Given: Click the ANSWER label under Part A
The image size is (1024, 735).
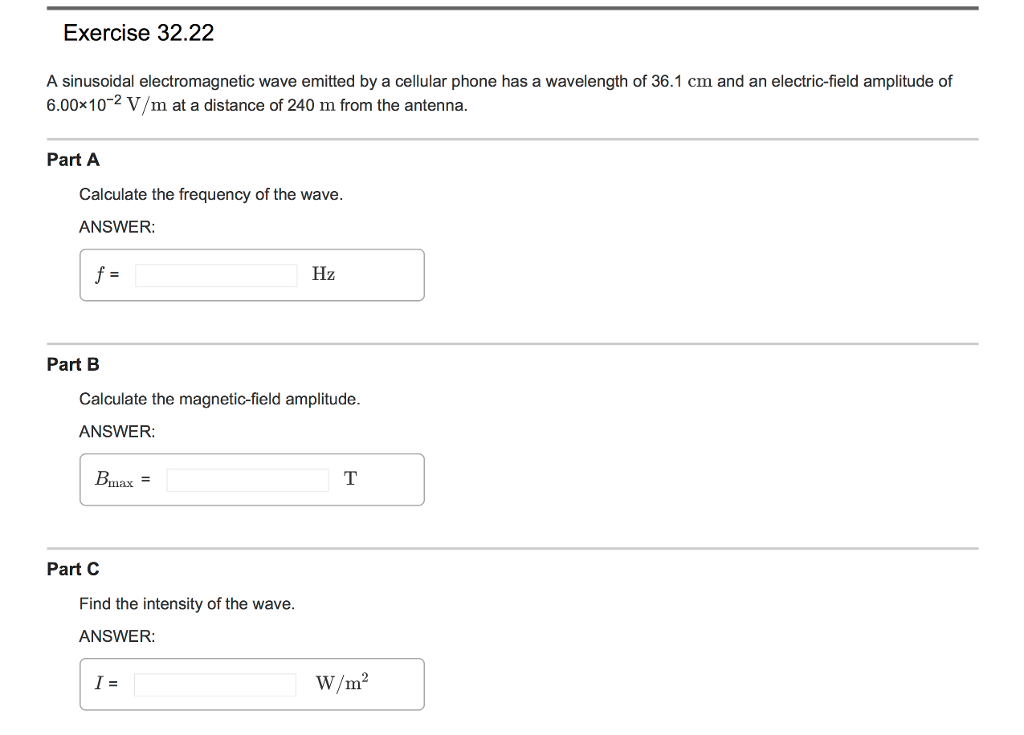Looking at the screenshot, I should click(117, 226).
